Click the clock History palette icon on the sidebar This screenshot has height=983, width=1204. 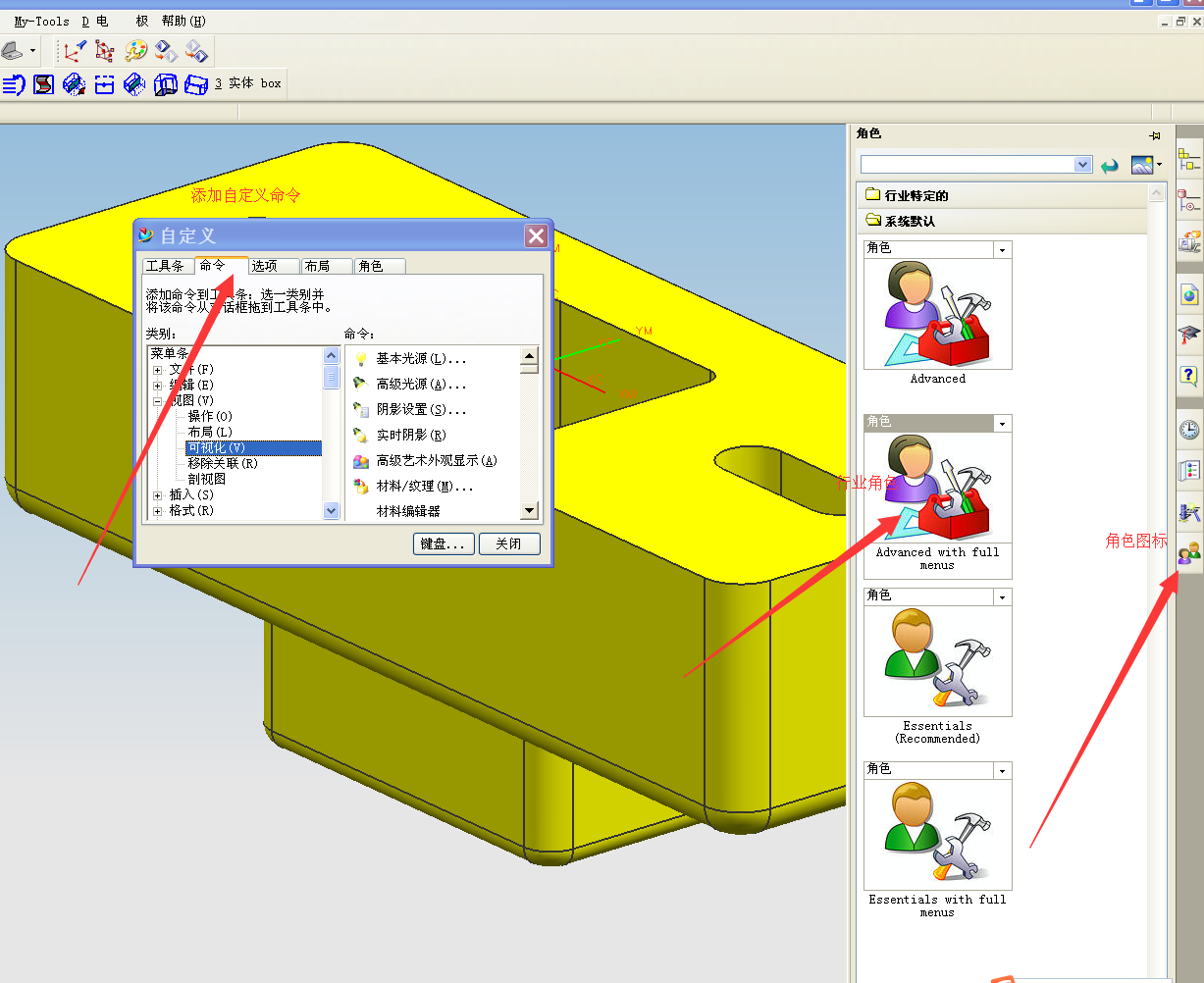click(1189, 430)
